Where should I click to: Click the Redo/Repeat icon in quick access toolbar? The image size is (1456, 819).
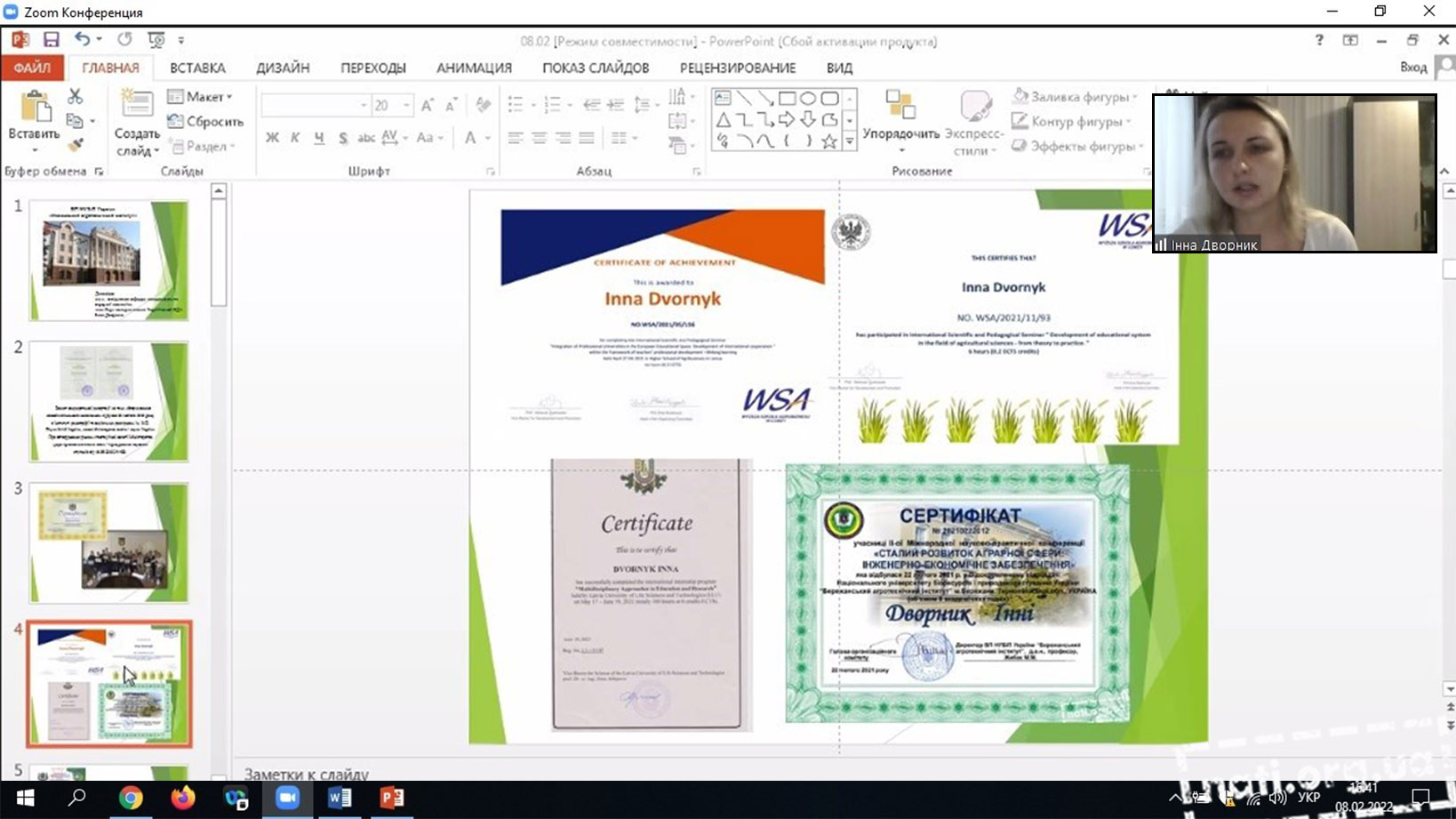coord(124,39)
